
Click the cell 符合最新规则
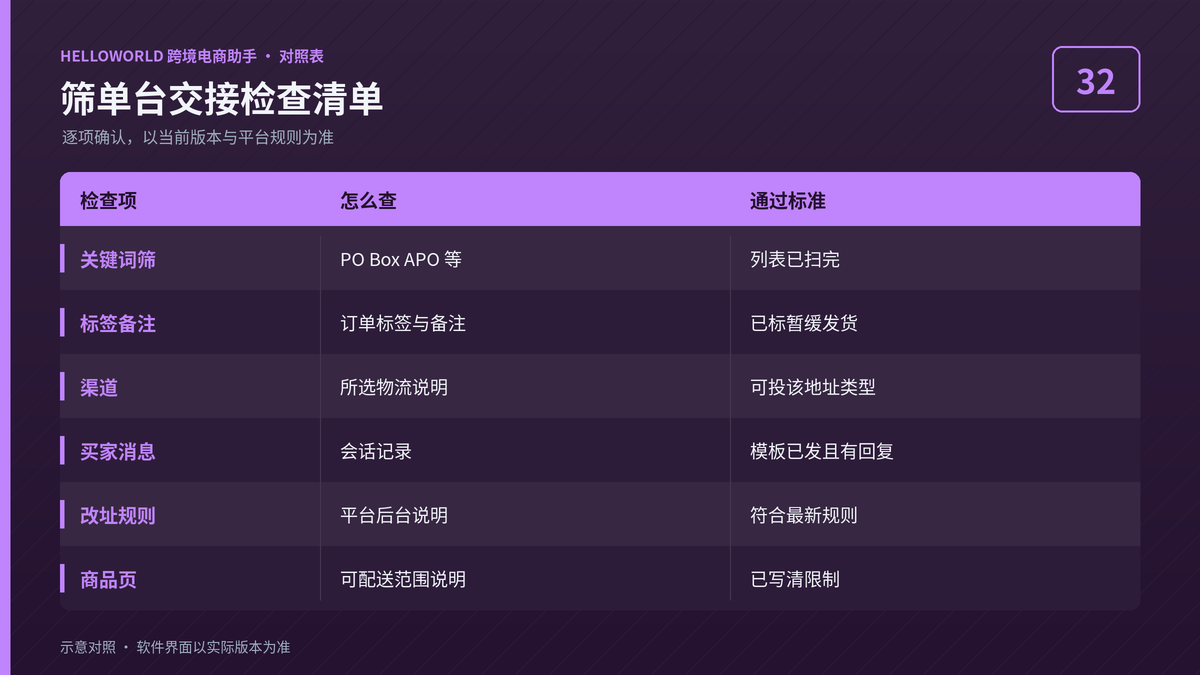804,515
